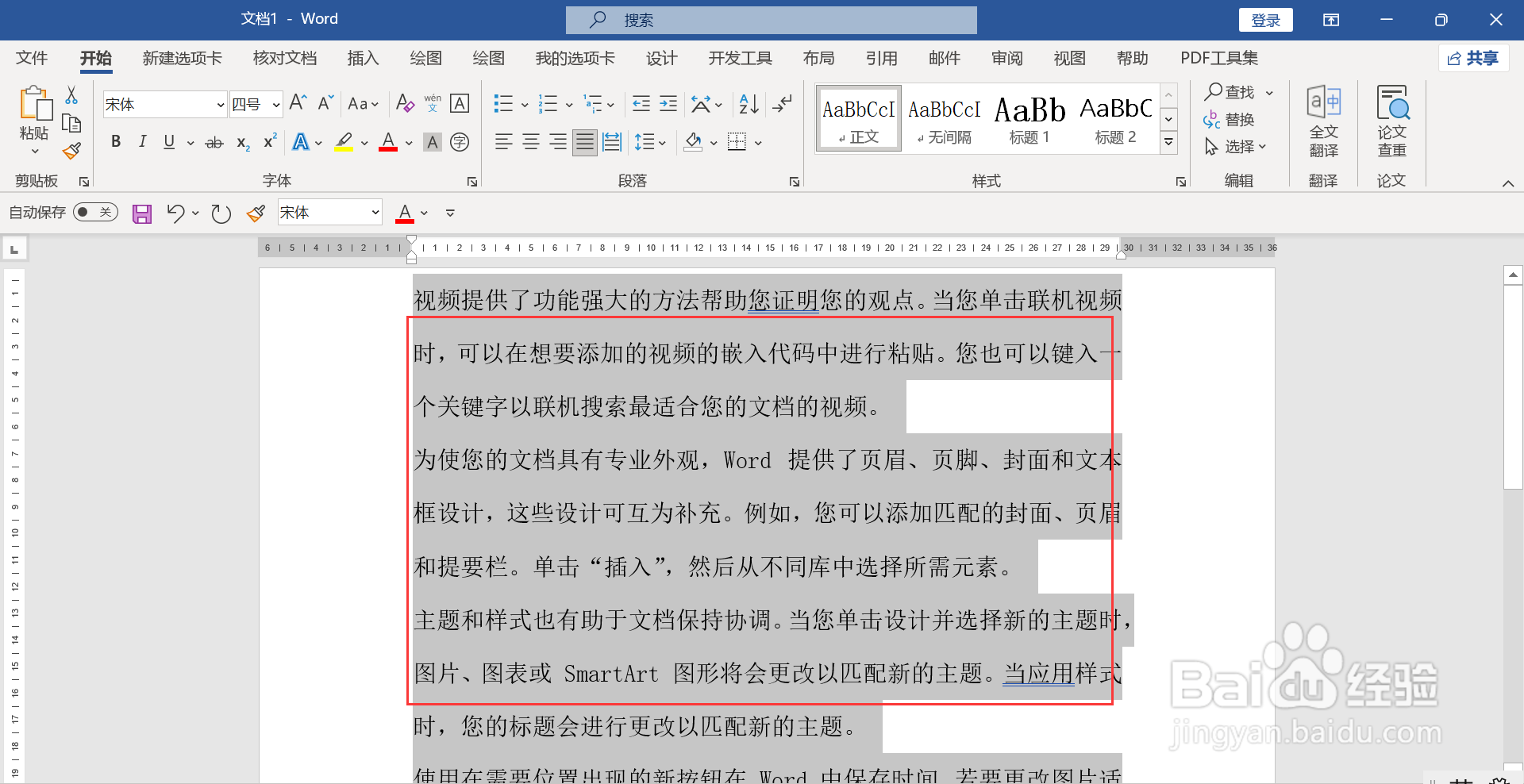The height and width of the screenshot is (784, 1524).
Task: Toggle Strikethrough formatting
Action: [x=214, y=143]
